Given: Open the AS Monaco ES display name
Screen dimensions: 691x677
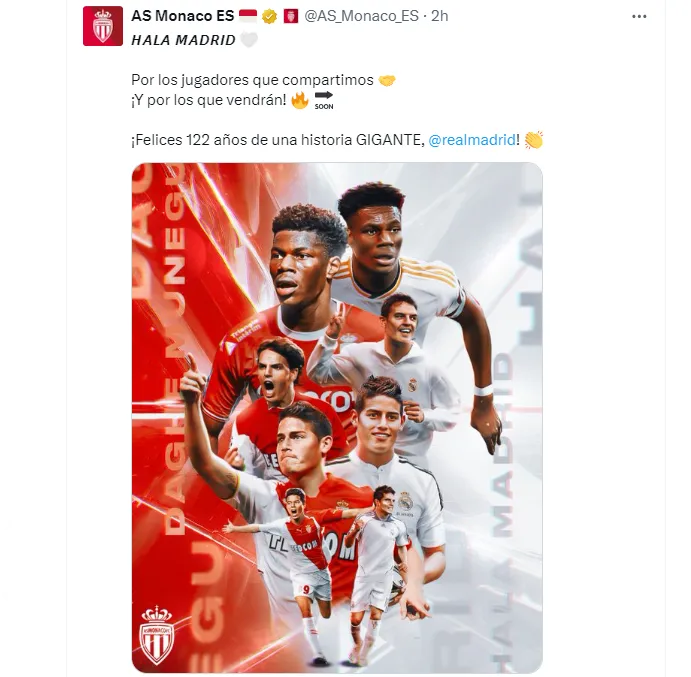Looking at the screenshot, I should click(182, 16).
